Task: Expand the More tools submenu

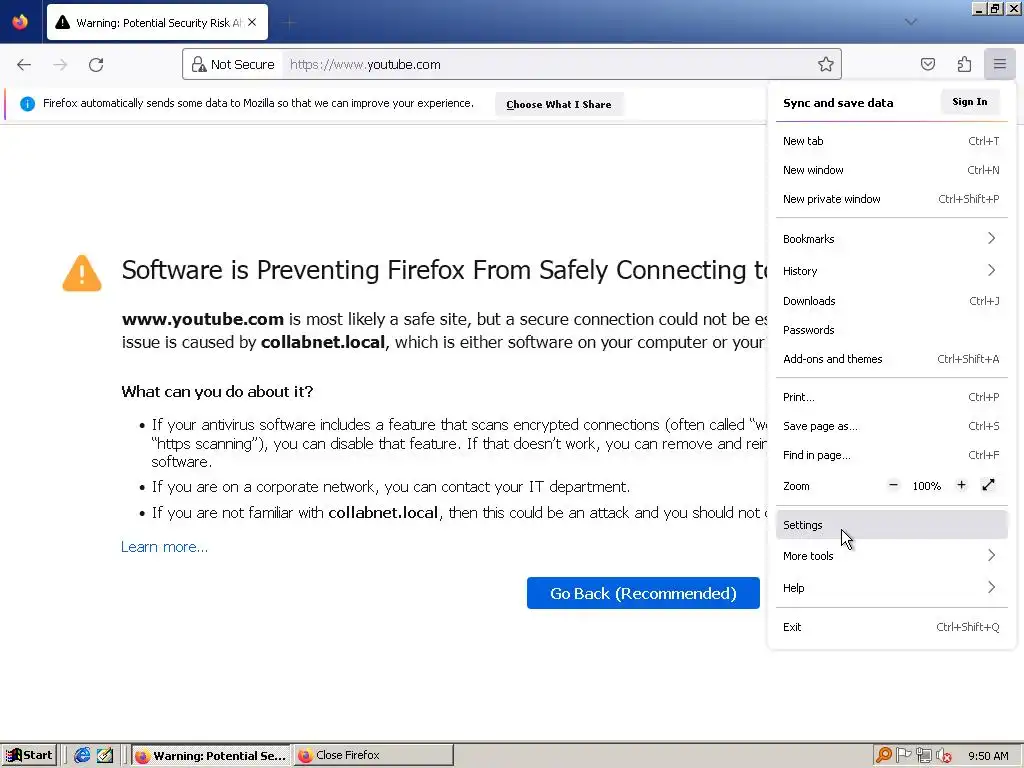Action: (891, 556)
